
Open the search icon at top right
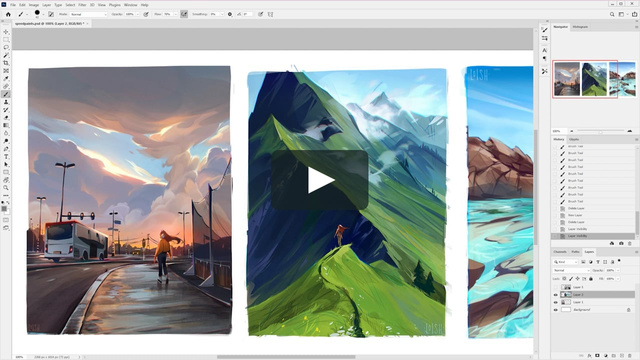pos(612,14)
